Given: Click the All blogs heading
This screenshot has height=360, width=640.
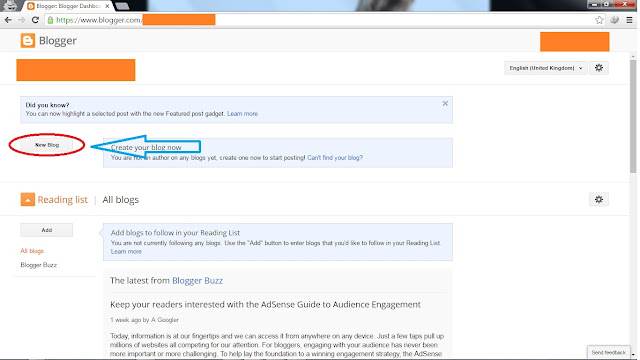Looking at the screenshot, I should coord(120,200).
